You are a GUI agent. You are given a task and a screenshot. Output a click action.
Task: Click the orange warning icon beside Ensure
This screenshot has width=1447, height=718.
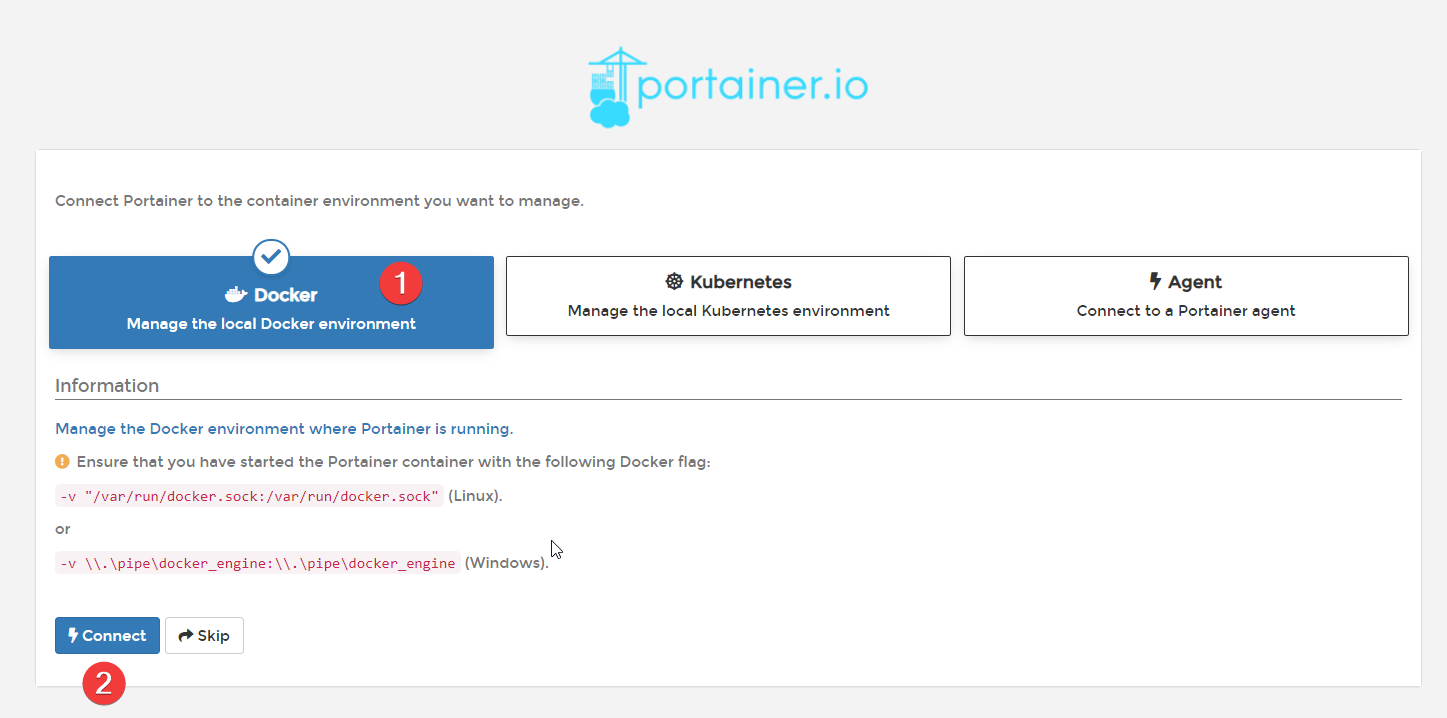pos(62,462)
